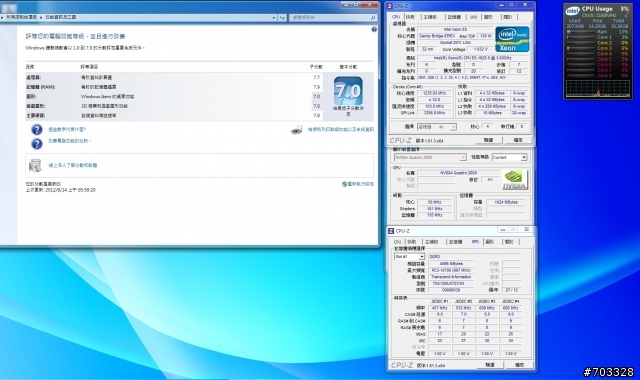Click the question-mark icon beside the score-meaning link

(x=37, y=130)
